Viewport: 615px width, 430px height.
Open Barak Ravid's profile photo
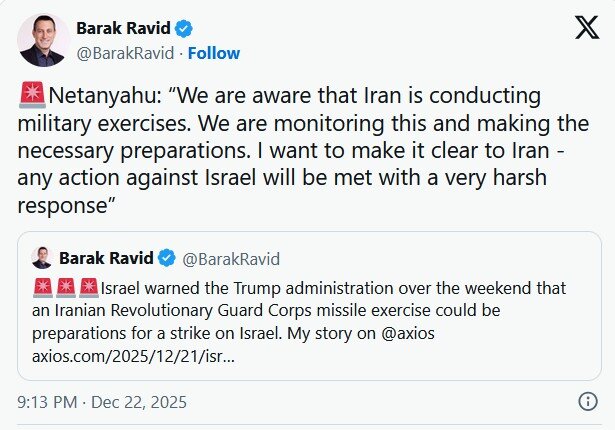point(44,40)
